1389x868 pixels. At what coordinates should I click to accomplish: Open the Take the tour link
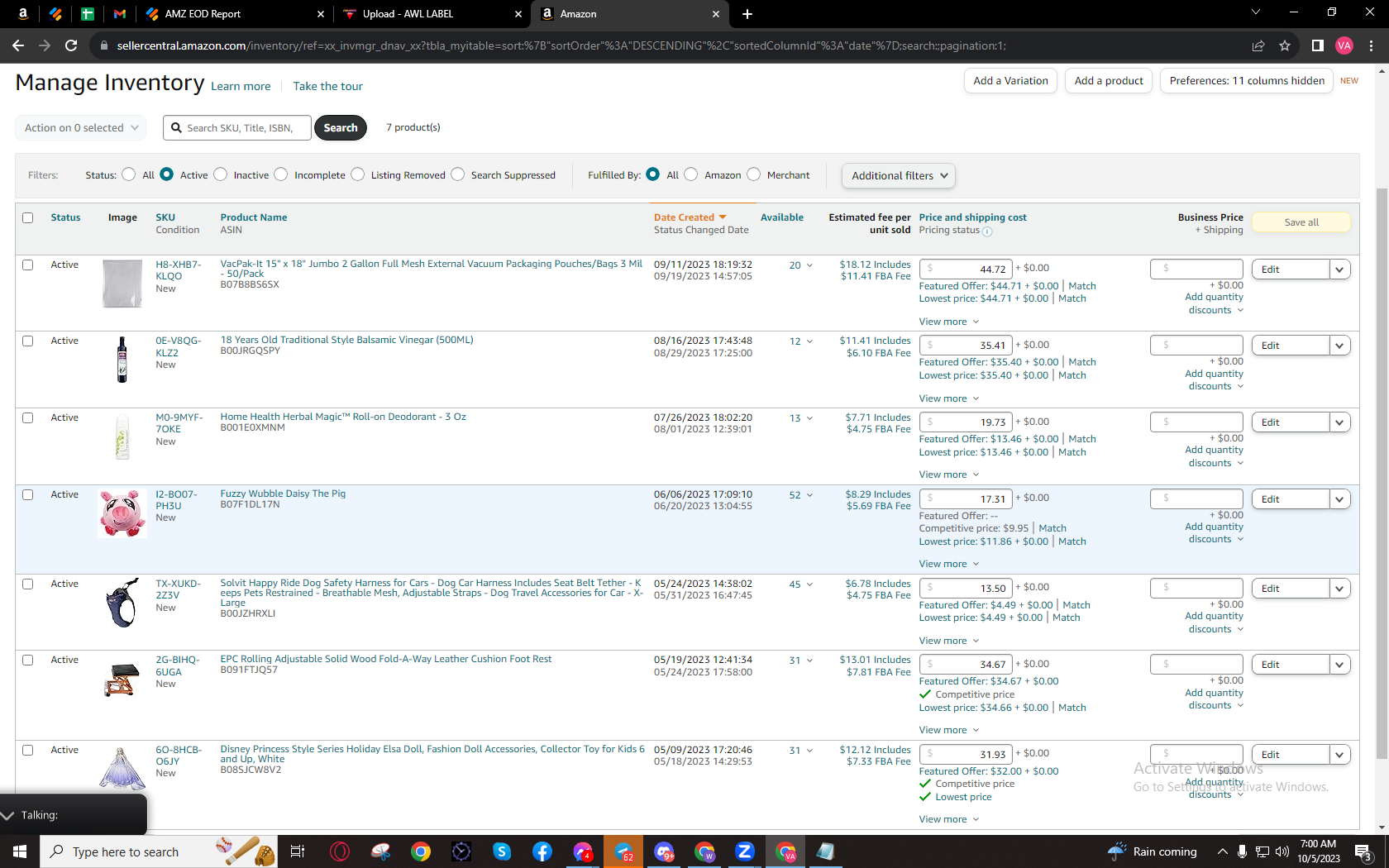pyautogui.click(x=327, y=86)
